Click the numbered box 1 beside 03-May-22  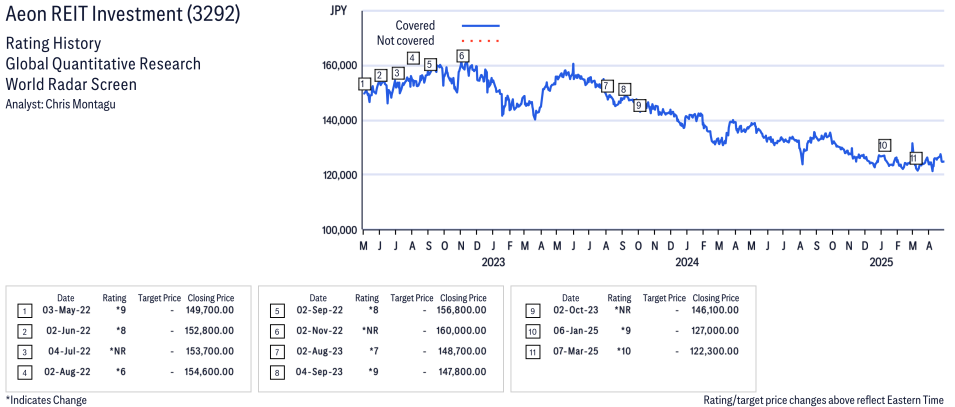click(24, 311)
